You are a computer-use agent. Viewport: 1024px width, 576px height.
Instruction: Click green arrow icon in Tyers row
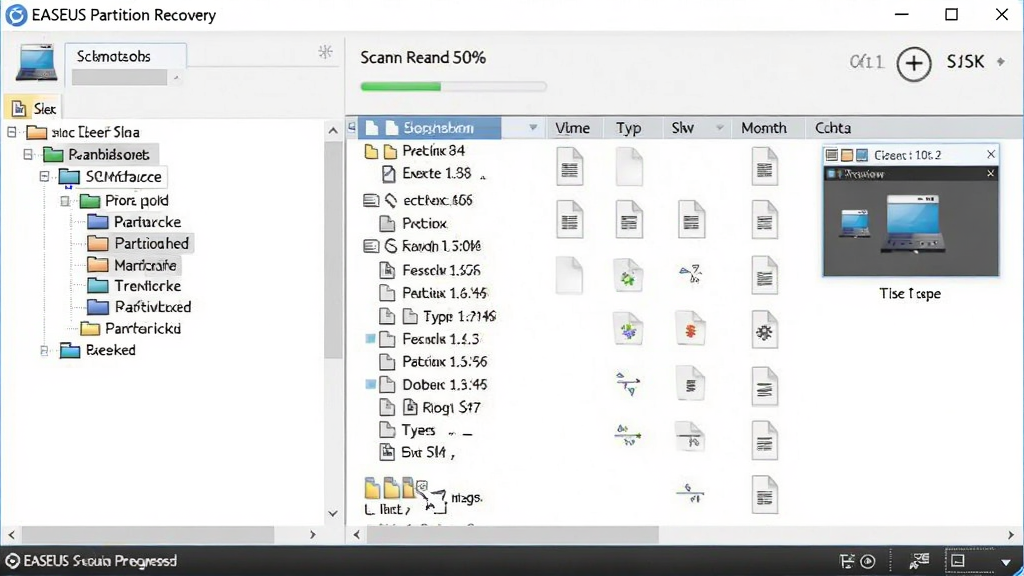point(628,435)
